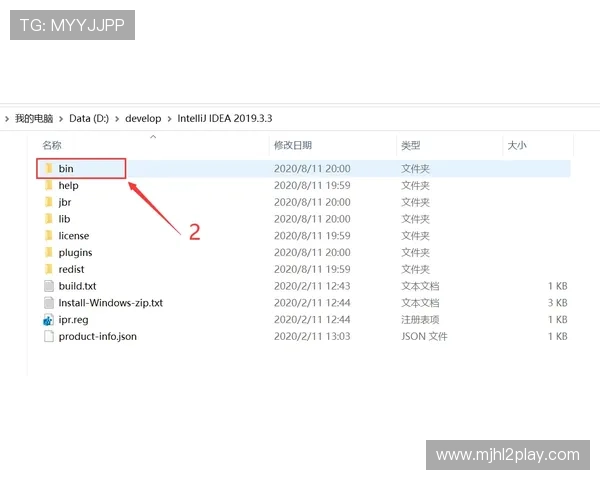600x480 pixels.
Task: Select the plugins folder icon
Action: pyautogui.click(x=49, y=253)
